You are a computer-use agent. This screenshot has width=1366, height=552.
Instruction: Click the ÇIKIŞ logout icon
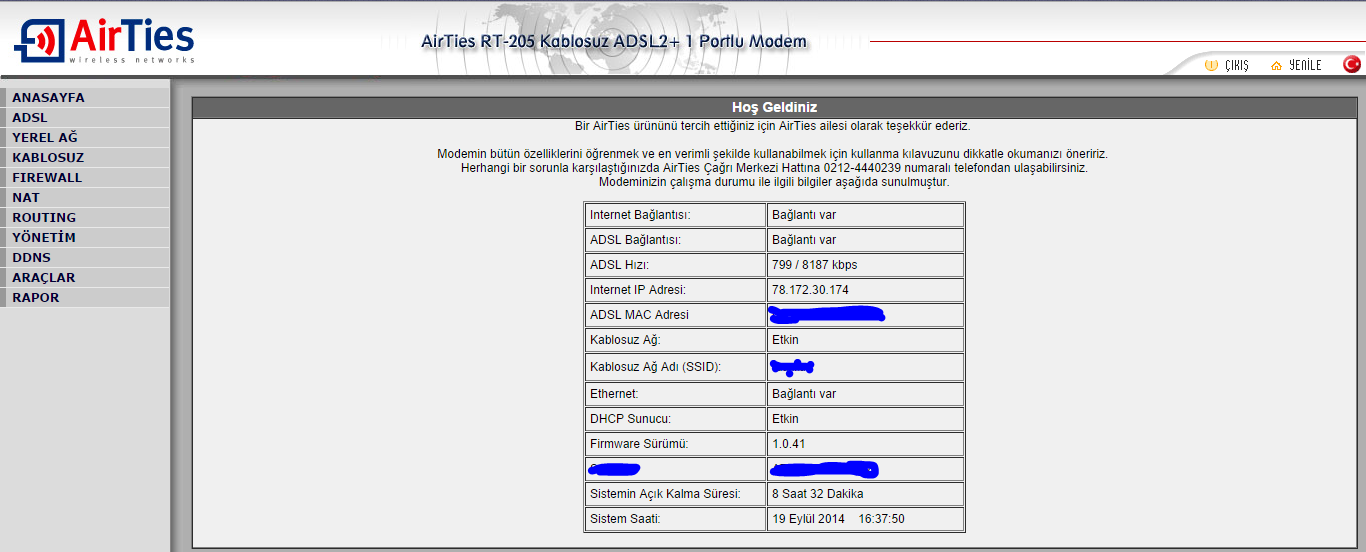(1211, 65)
